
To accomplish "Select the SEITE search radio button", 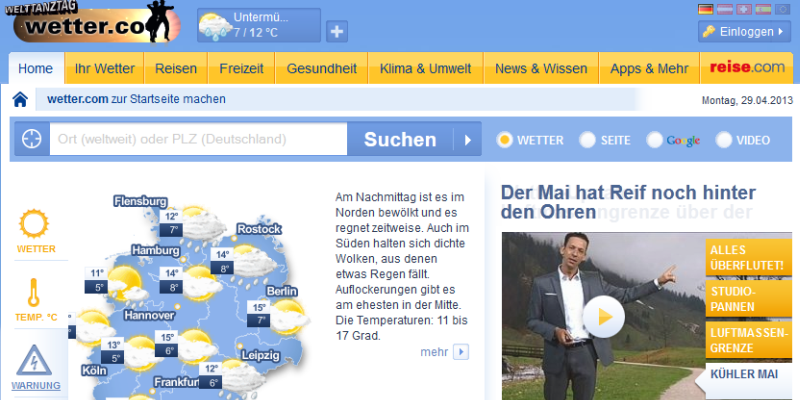I will click(x=588, y=140).
